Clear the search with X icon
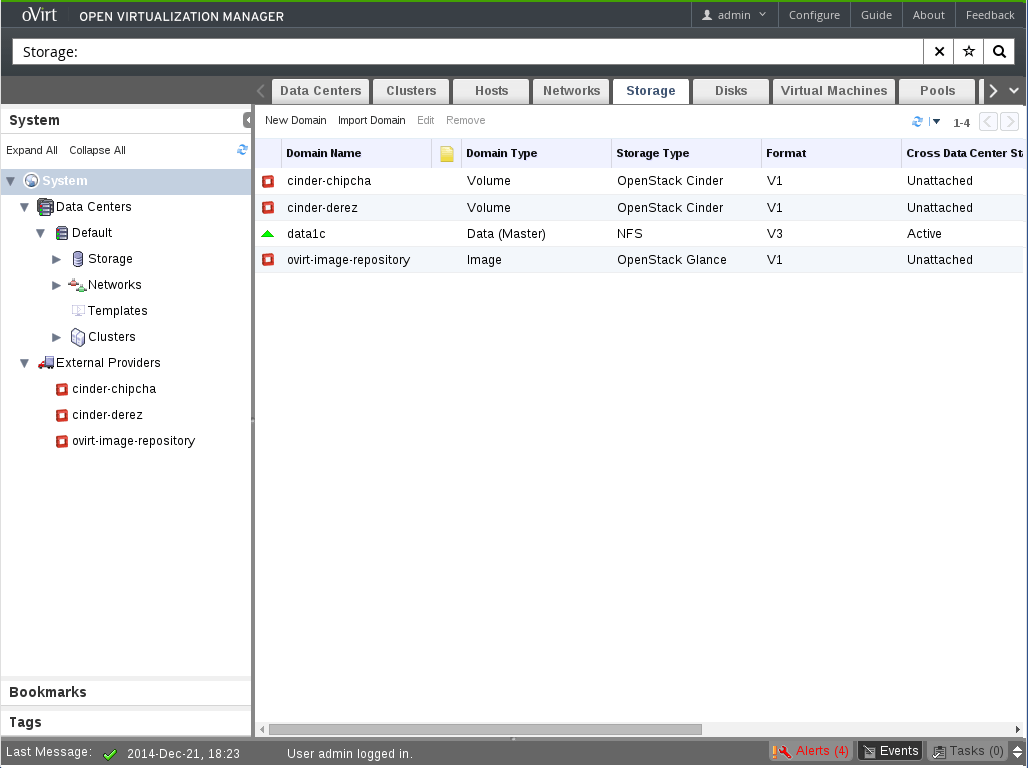 pyautogui.click(x=938, y=52)
